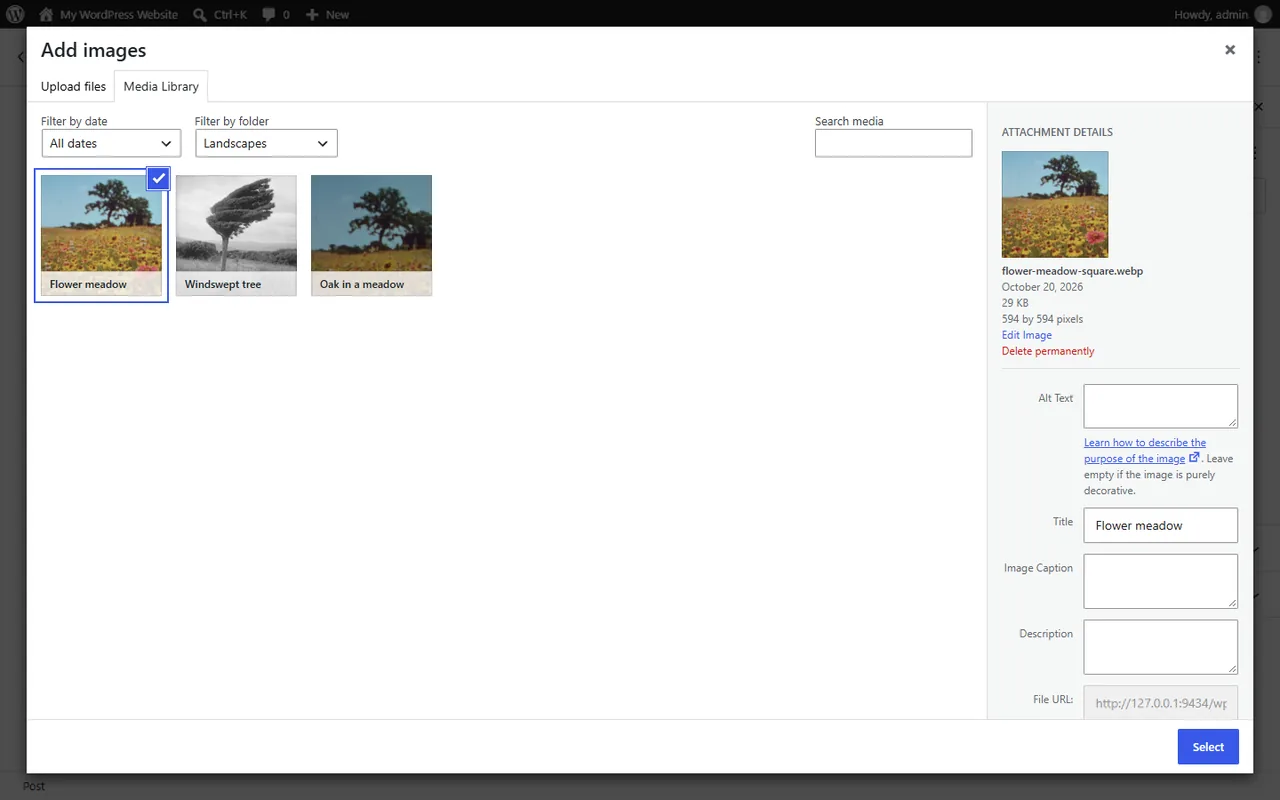Click Delete permanently
Screen dimensions: 1280x800
pyautogui.click(x=1048, y=351)
